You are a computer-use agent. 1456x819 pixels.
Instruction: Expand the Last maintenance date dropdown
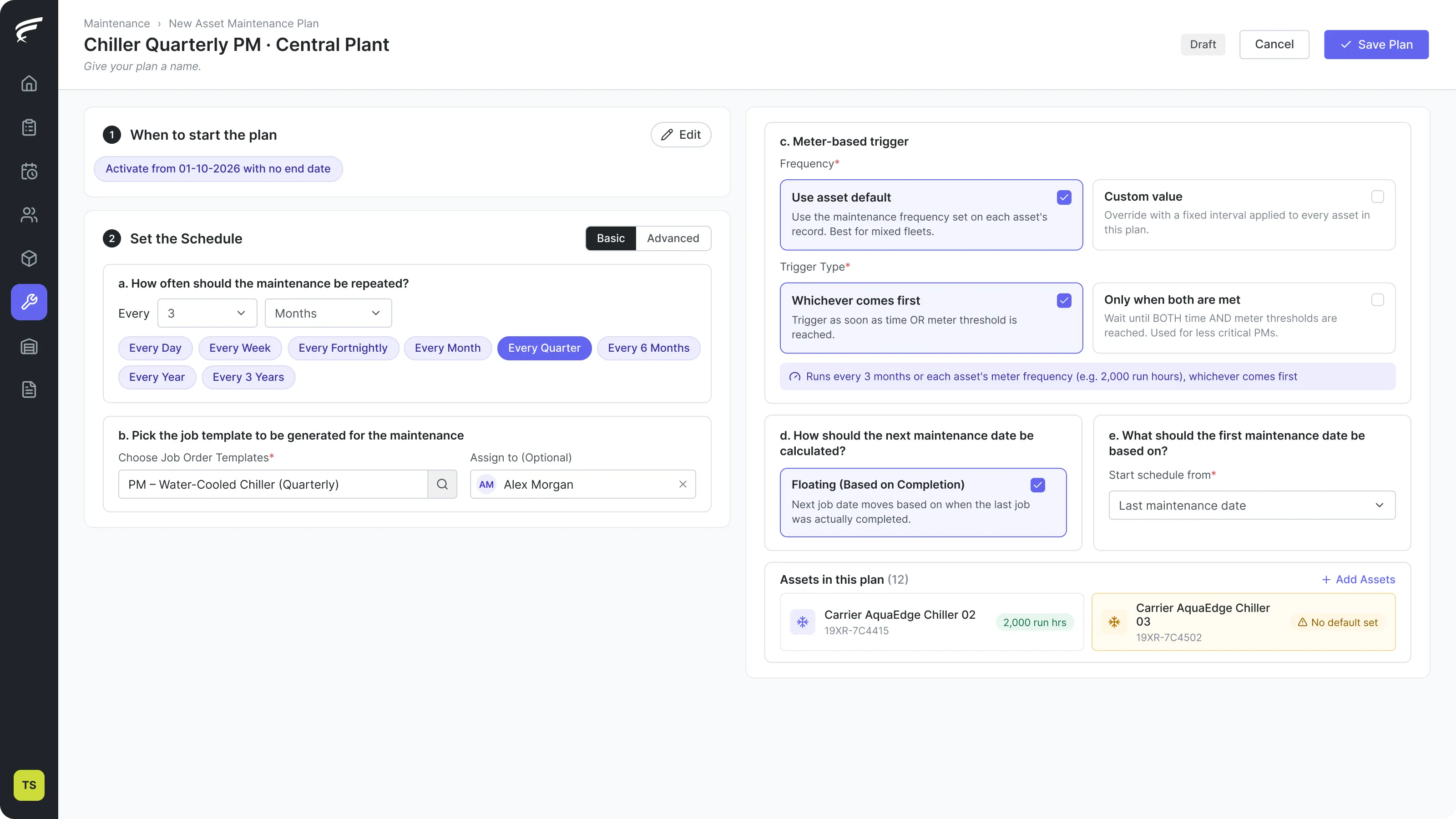click(1251, 506)
